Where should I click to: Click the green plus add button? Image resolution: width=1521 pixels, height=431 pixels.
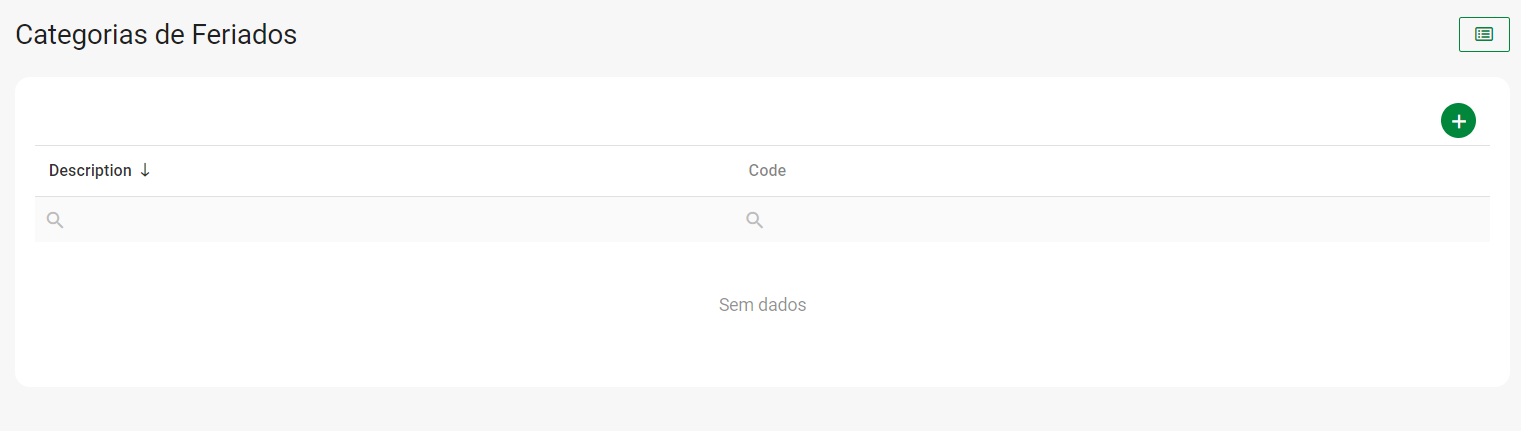(1458, 121)
